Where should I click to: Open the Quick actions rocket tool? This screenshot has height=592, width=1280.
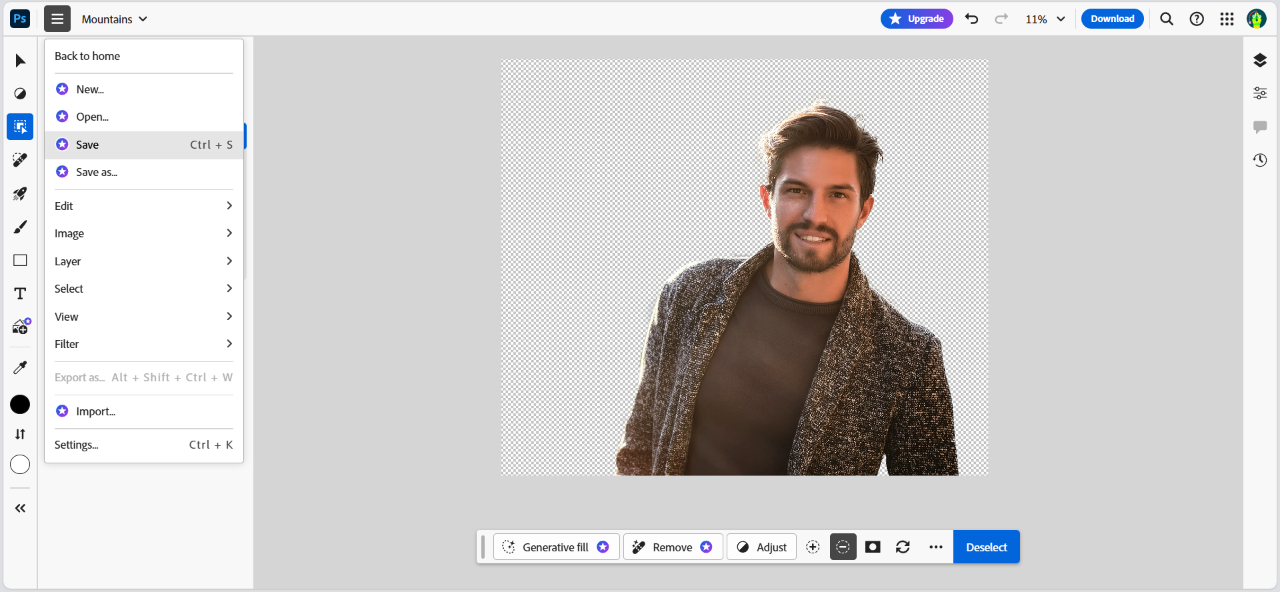coord(20,194)
